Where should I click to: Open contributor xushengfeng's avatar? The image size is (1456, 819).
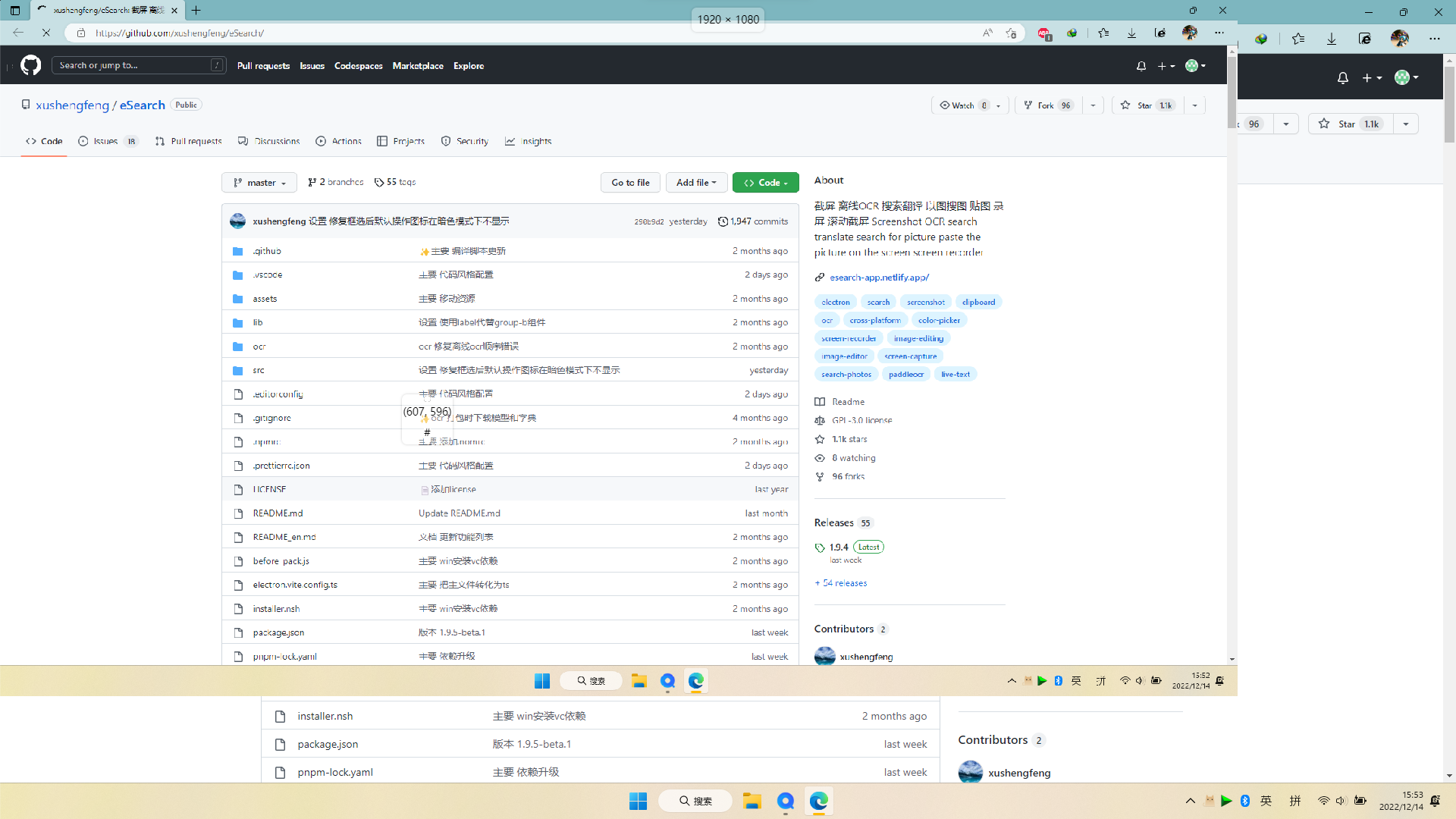[x=825, y=656]
